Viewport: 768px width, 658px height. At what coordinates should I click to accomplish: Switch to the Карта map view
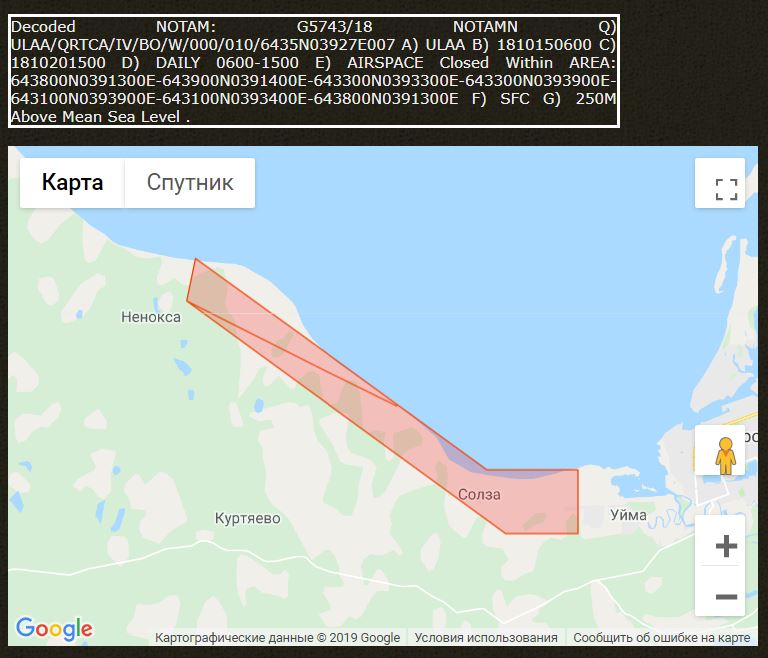point(72,183)
